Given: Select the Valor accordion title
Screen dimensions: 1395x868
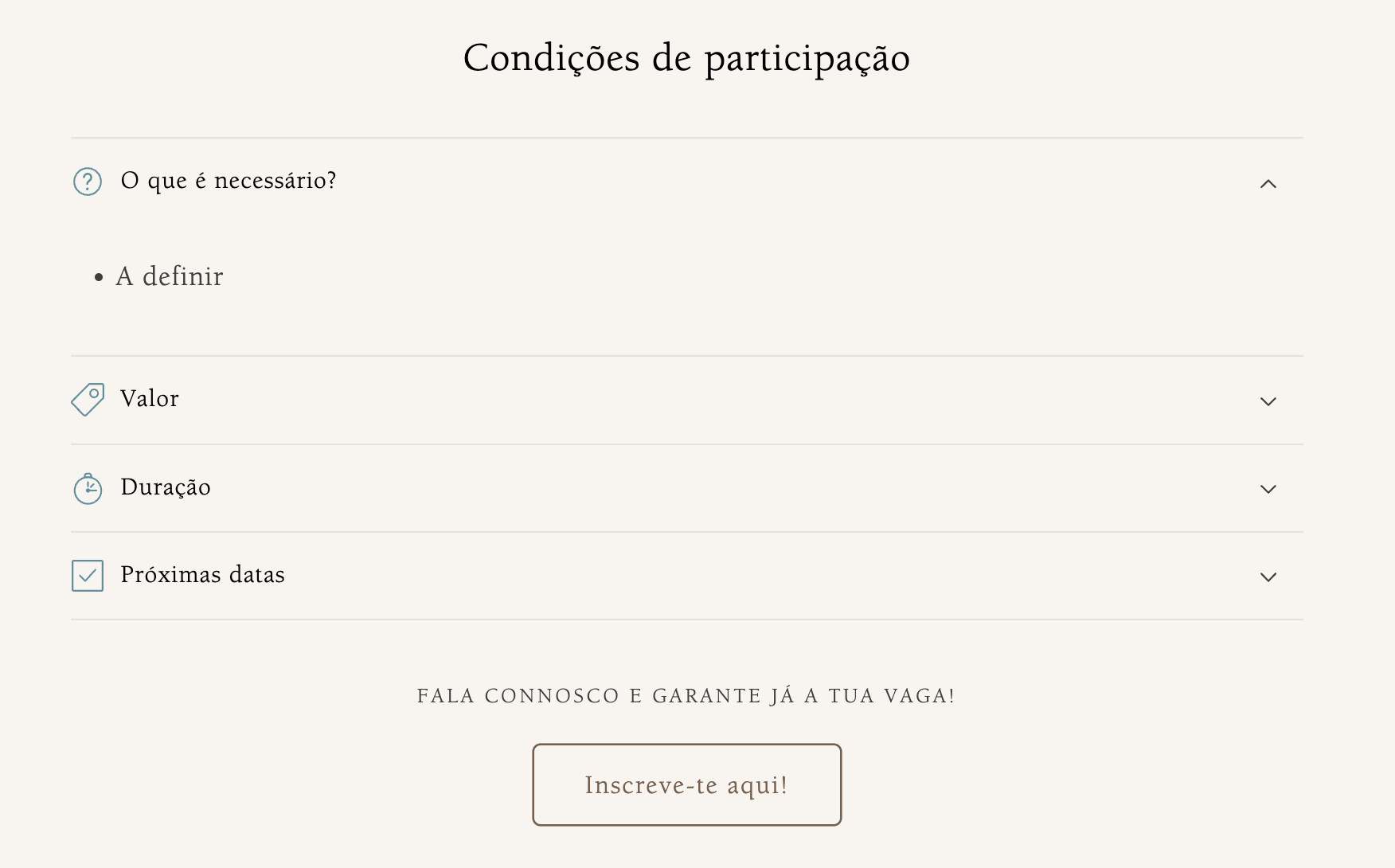Looking at the screenshot, I should [150, 398].
